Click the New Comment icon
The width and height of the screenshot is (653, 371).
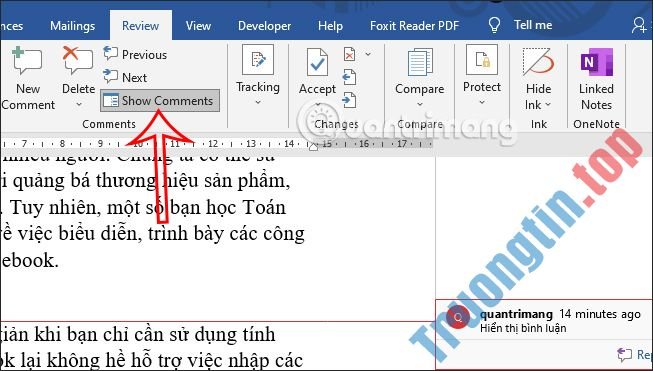(27, 61)
